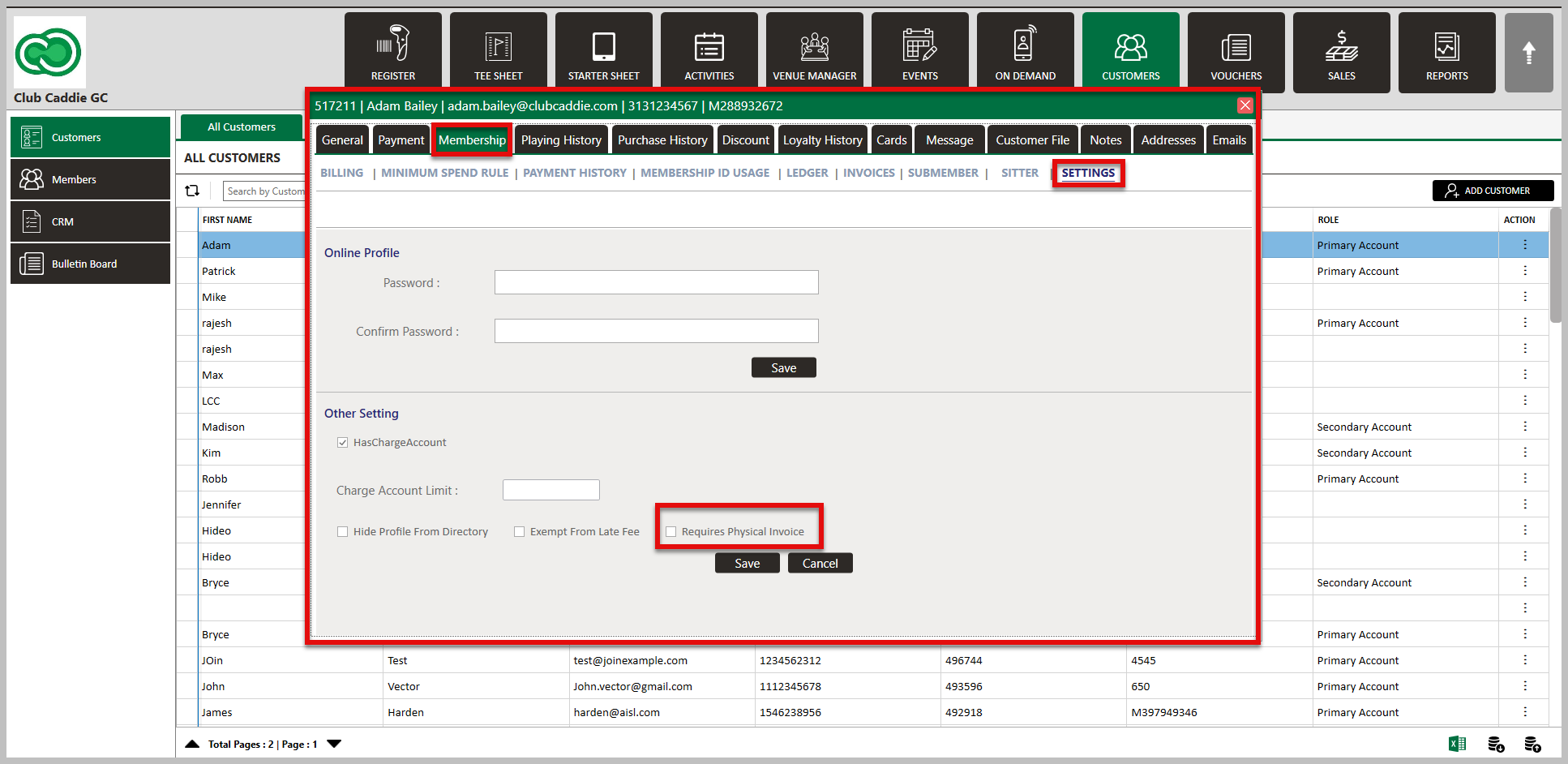
Task: Save the Online Profile password
Action: point(784,367)
